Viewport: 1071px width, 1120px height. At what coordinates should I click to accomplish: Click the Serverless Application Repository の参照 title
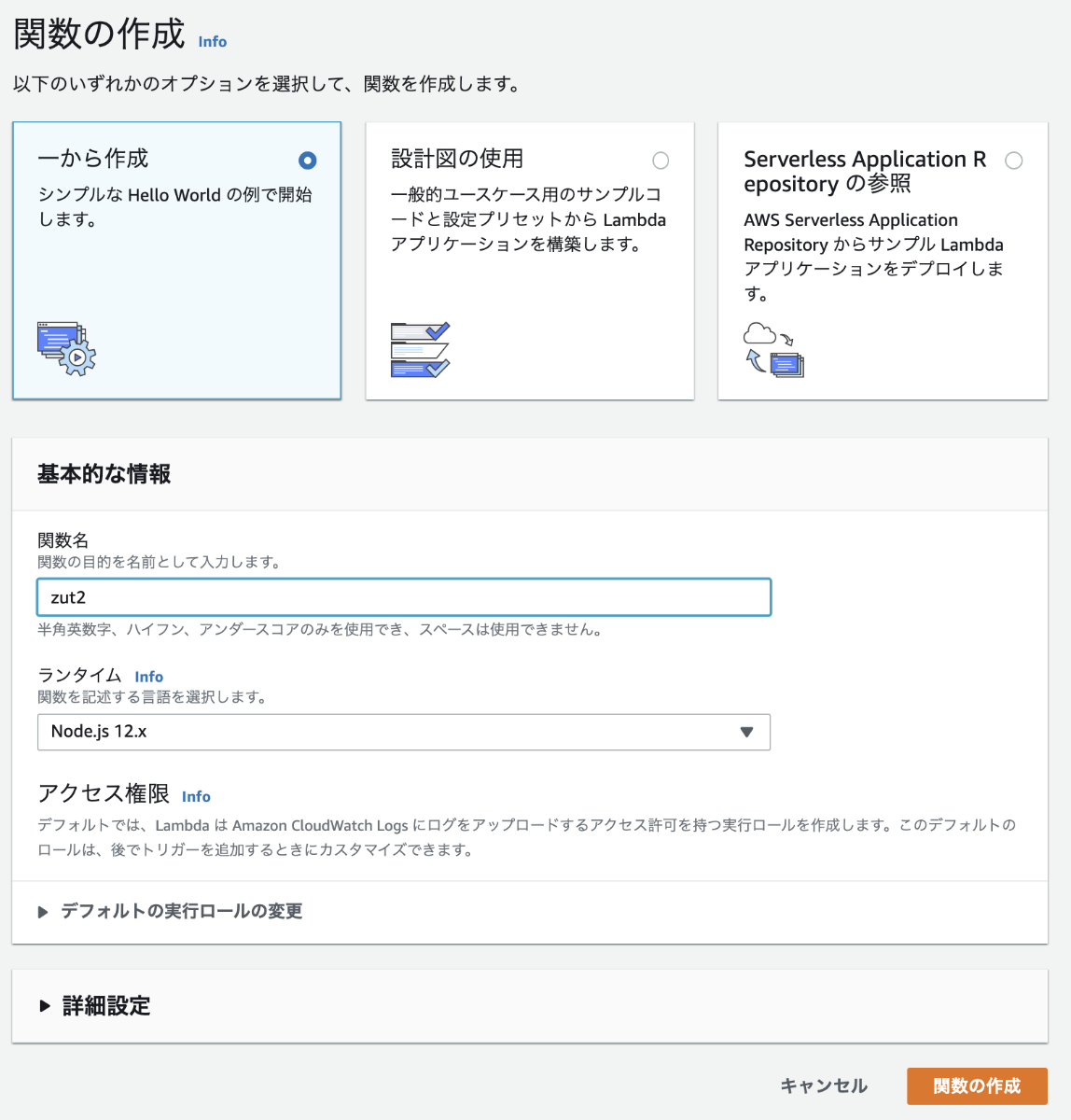865,172
